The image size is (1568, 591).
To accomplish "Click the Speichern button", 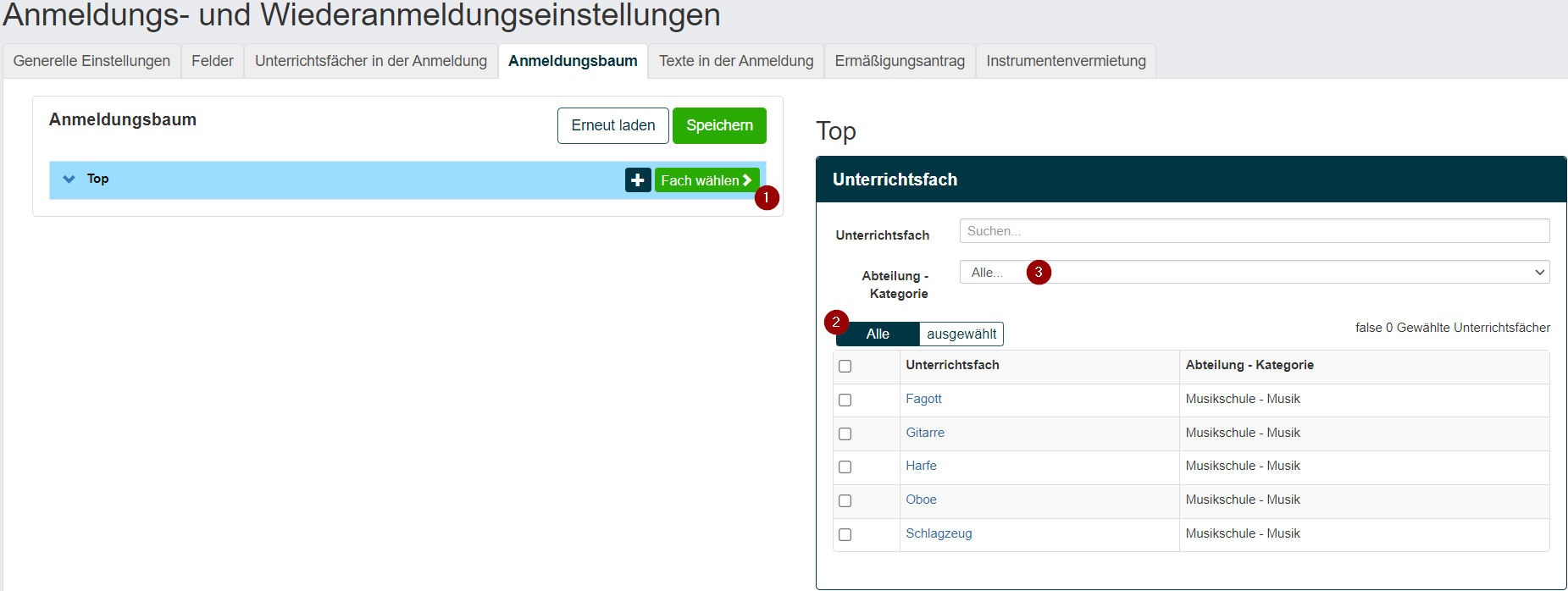I will pos(719,125).
